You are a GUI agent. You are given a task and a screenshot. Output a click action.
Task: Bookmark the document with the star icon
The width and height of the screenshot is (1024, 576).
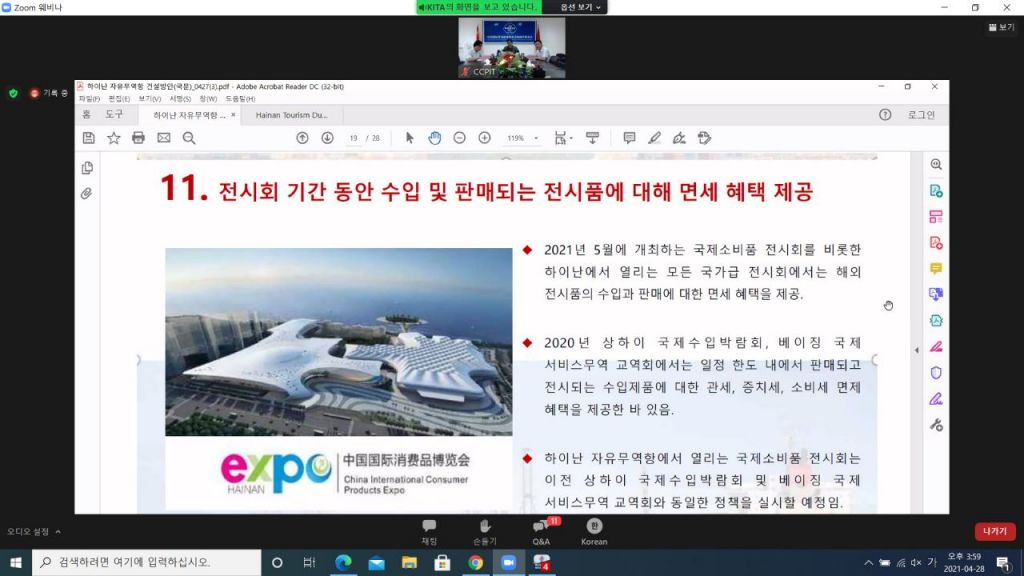point(113,138)
